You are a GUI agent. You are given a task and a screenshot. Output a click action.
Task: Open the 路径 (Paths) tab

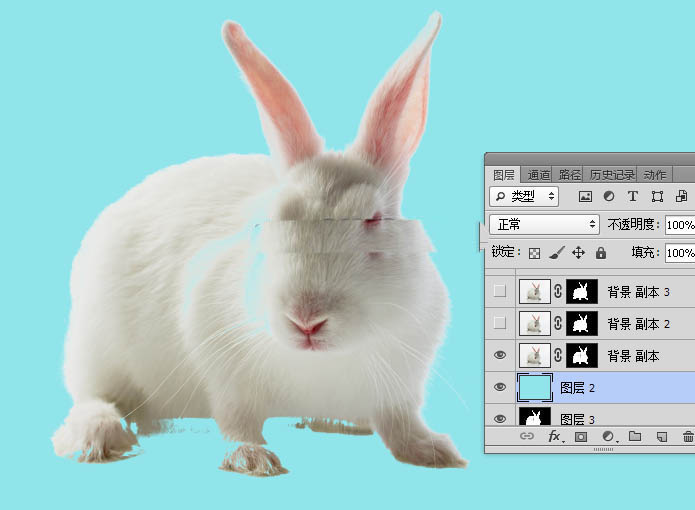pos(570,175)
